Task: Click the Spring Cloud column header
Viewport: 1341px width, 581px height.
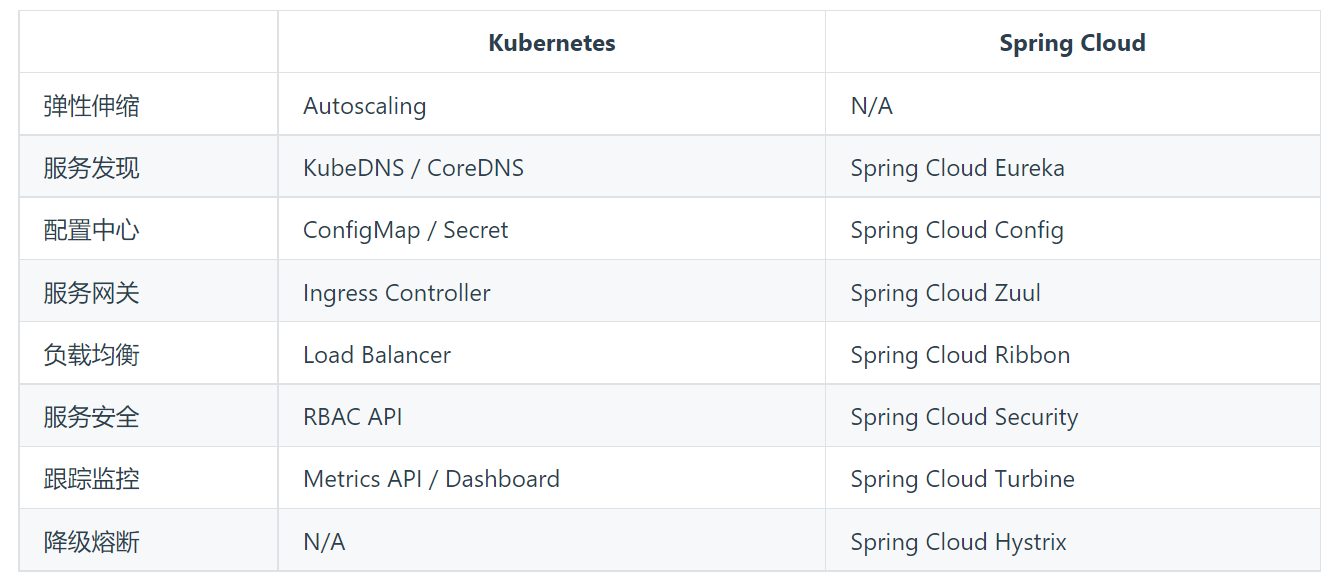Action: [1072, 43]
